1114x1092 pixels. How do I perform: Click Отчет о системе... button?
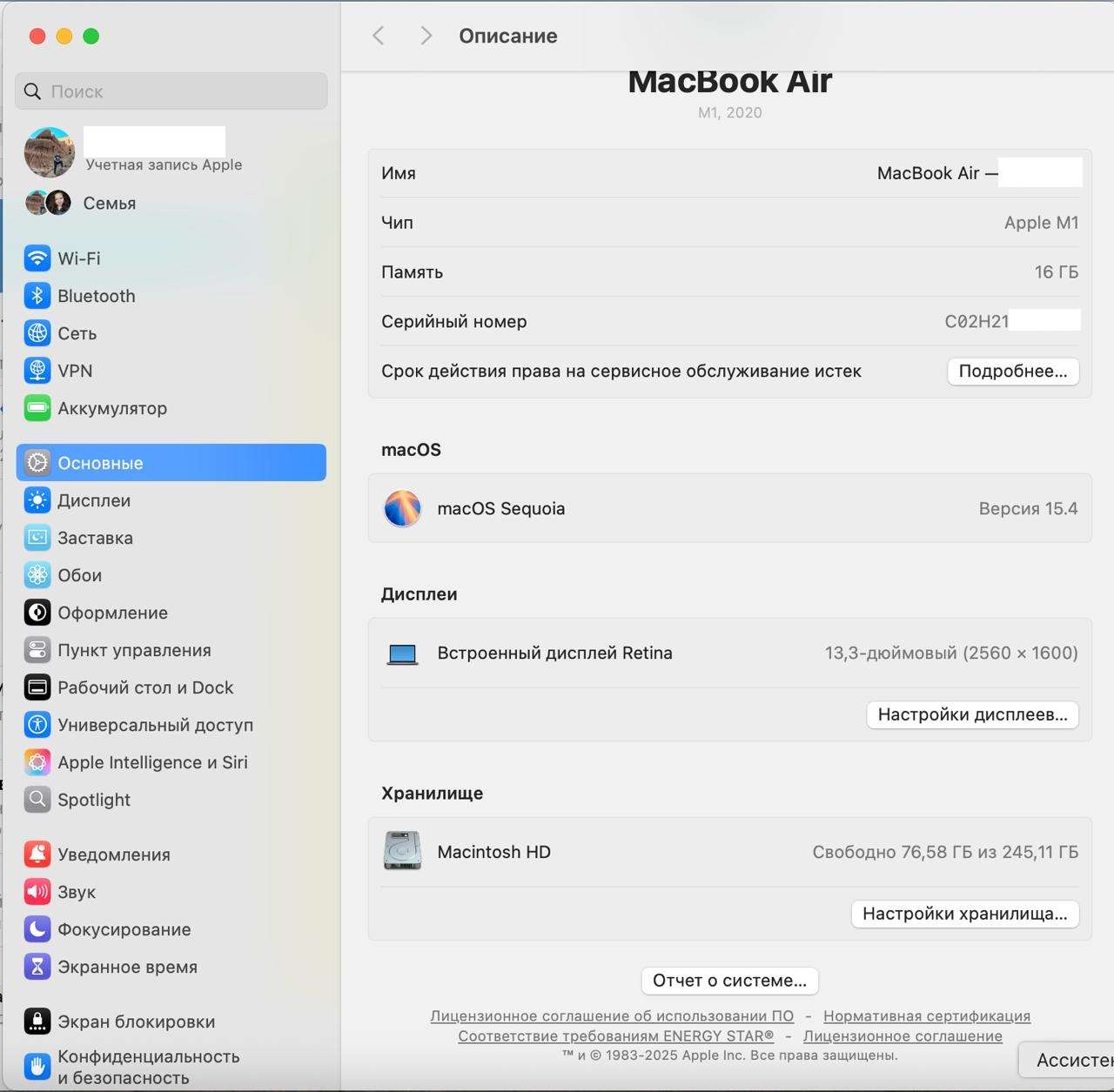729,981
